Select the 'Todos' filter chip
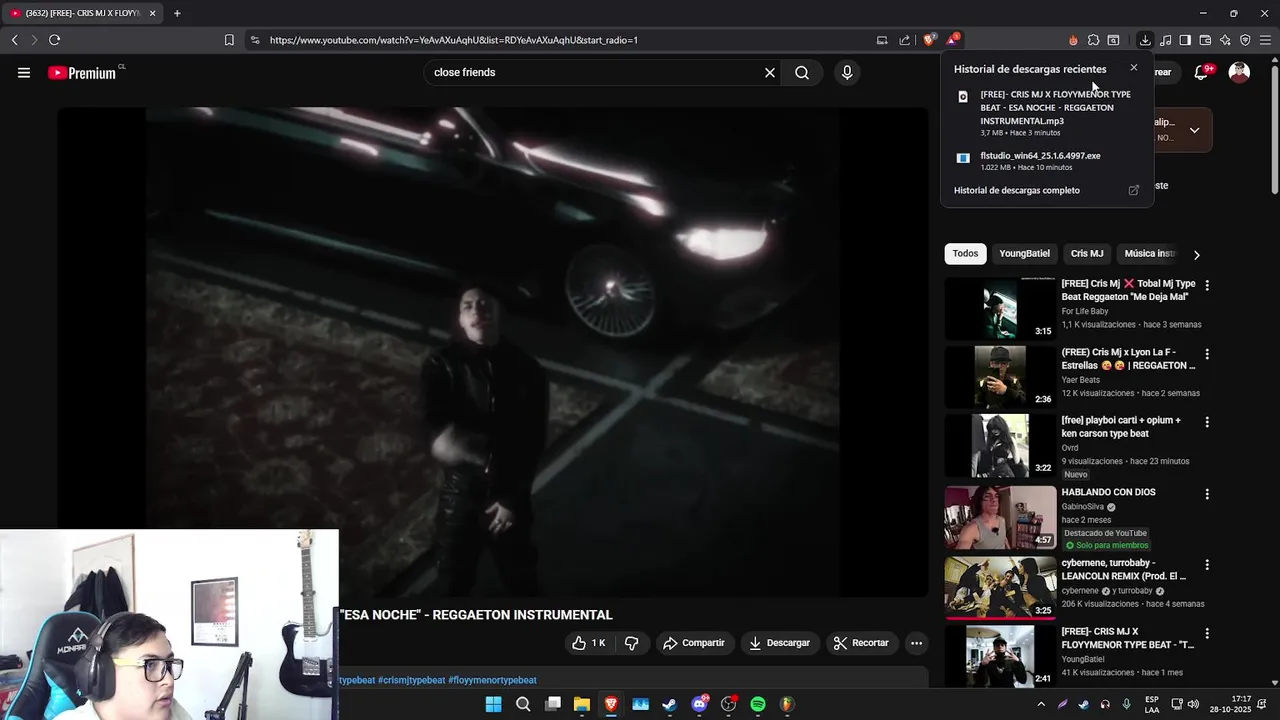Viewport: 1280px width, 720px height. click(x=965, y=253)
